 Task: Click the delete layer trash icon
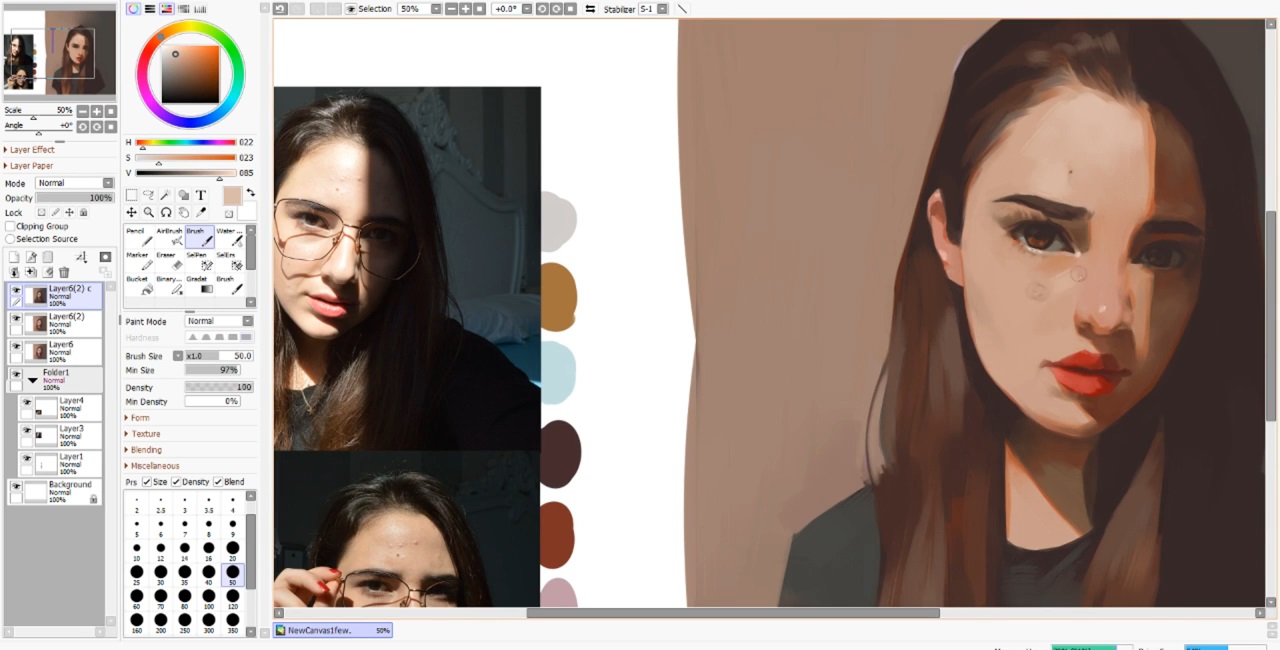pos(64,272)
